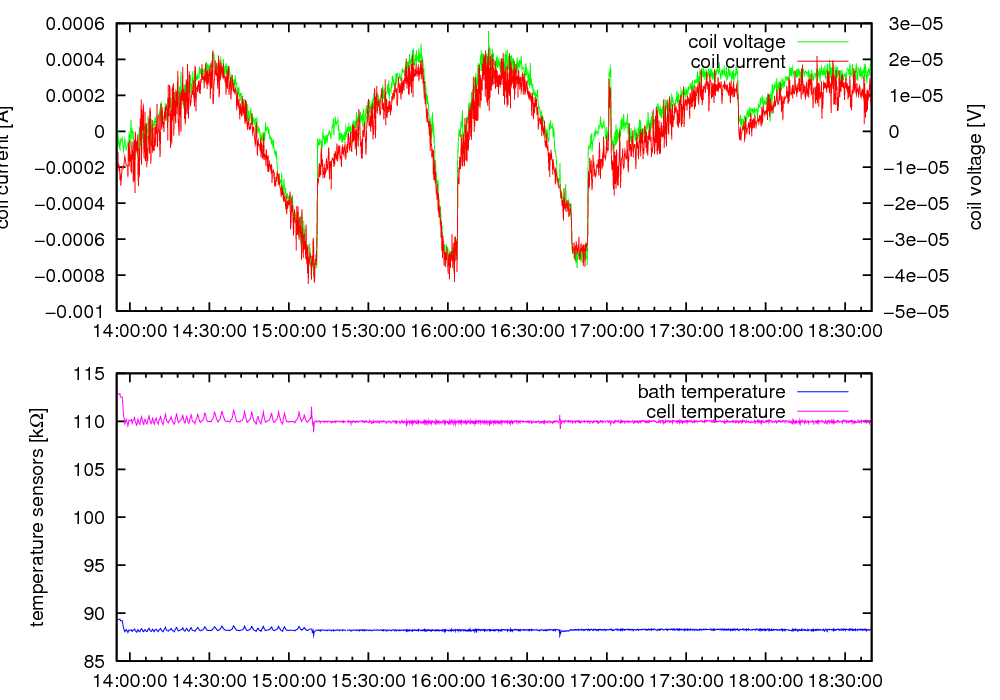Screen dimensions: 1000x700
Task: Click the 3e-05 right axis tick label
Action: (908, 24)
